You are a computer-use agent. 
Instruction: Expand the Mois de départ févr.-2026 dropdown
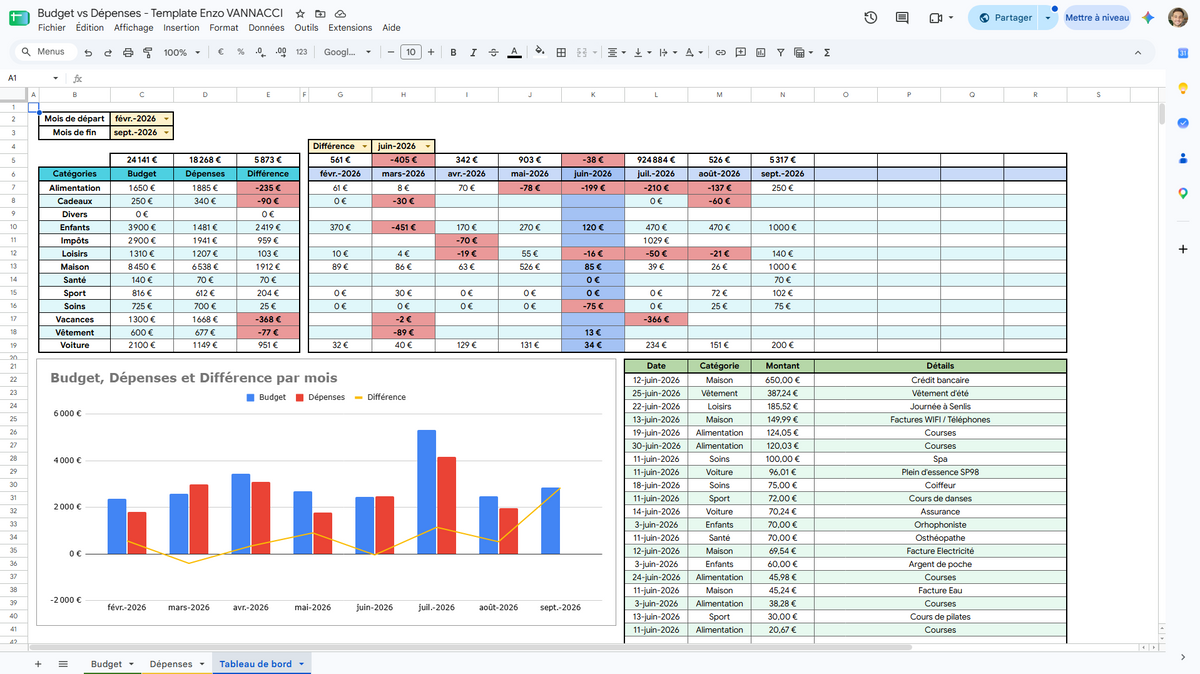tap(166, 119)
